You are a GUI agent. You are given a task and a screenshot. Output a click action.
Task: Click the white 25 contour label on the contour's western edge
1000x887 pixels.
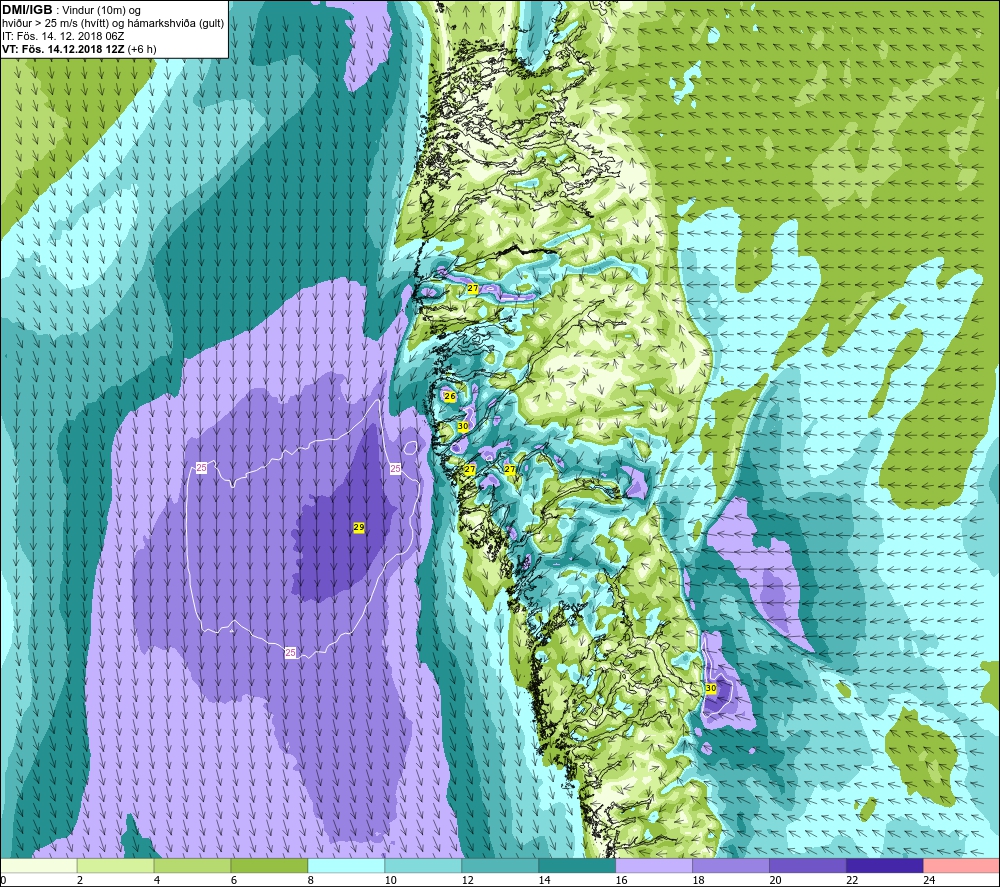click(x=202, y=468)
